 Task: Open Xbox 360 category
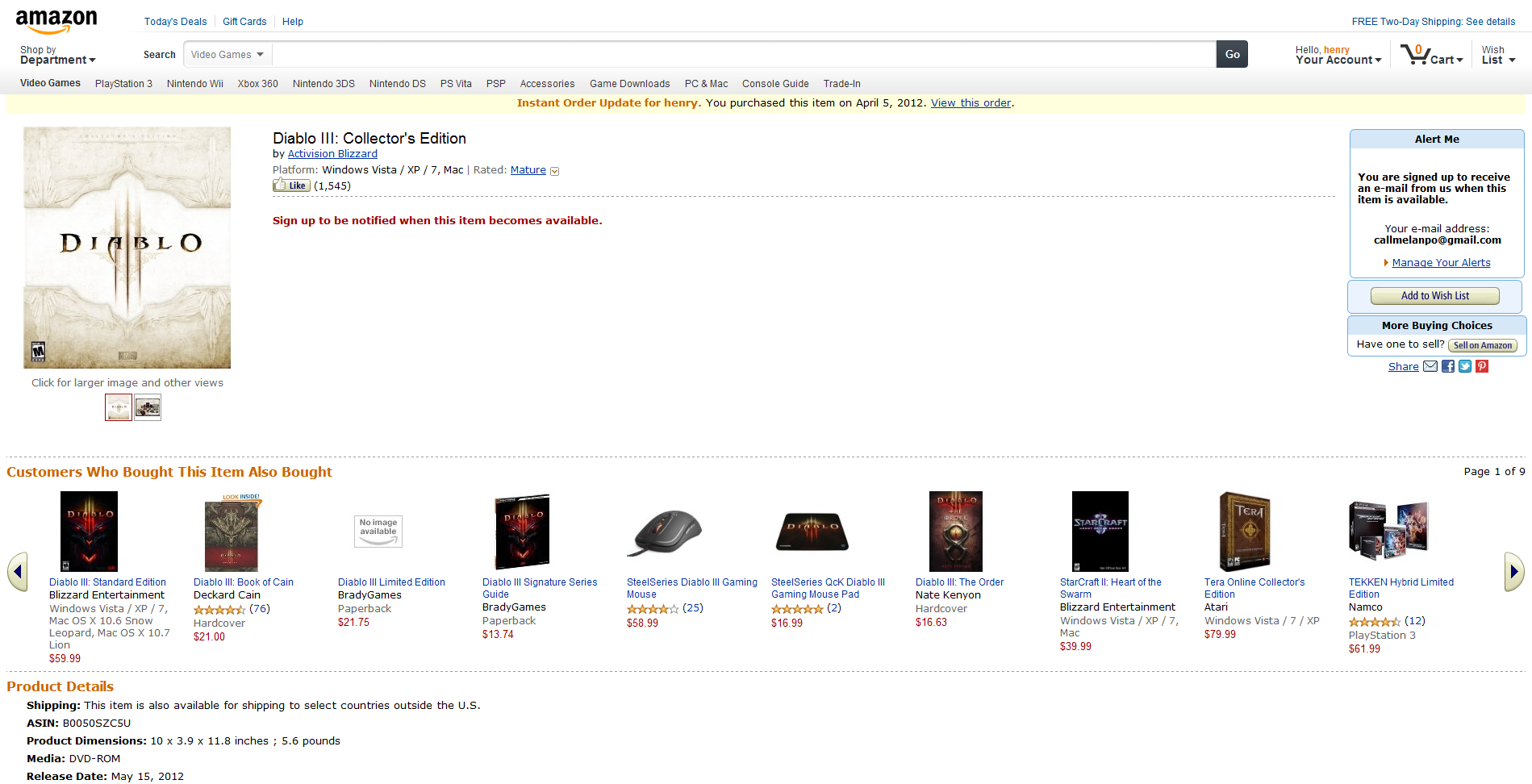(x=258, y=84)
